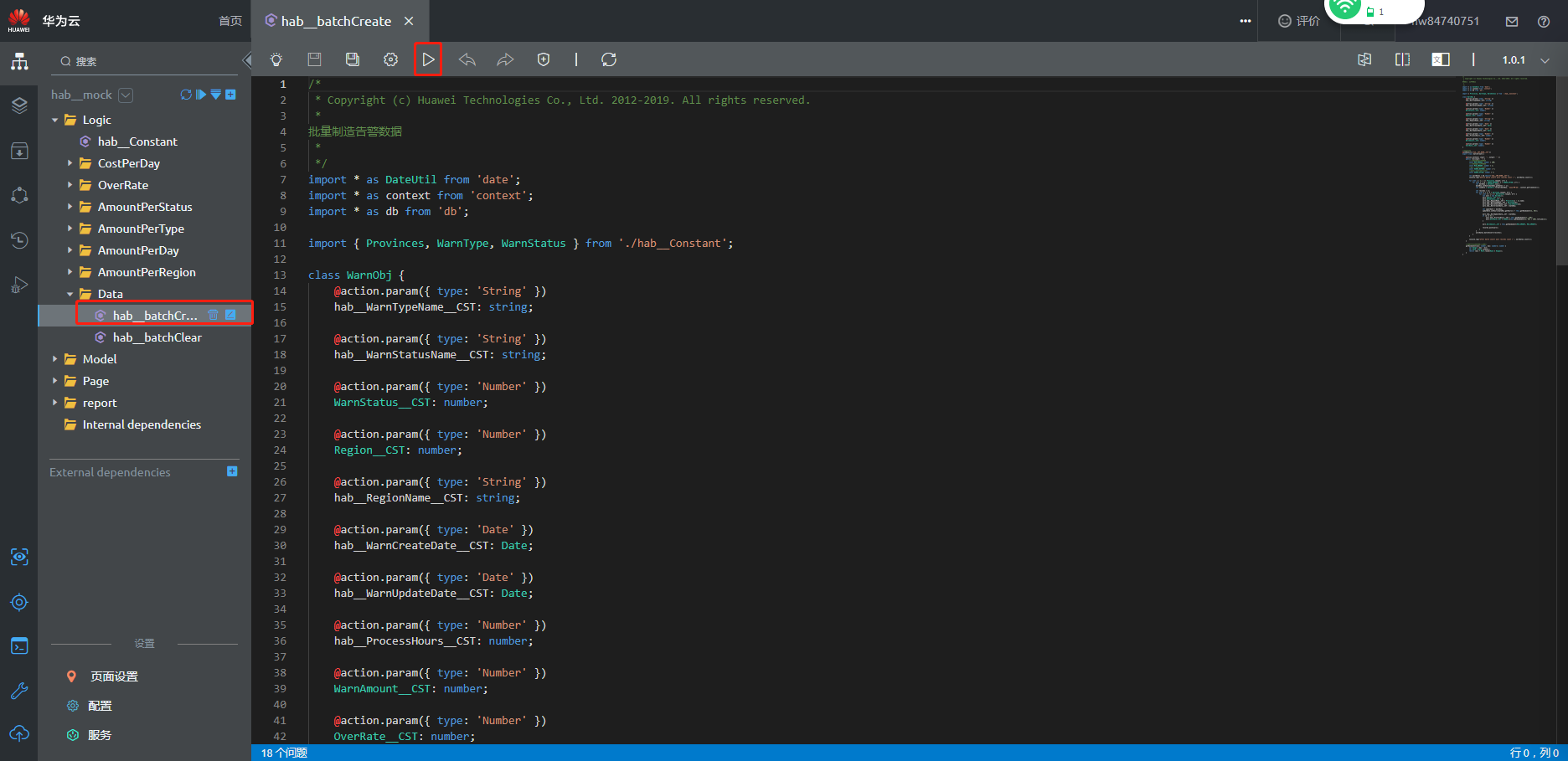
Task: Toggle the split editor view icon
Action: pos(1402,59)
